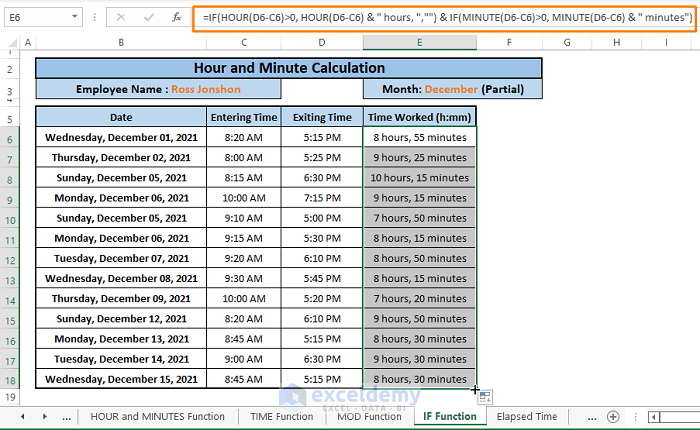Click the Cancel (X) formula bar icon
Viewport: 700px width, 430px height.
tap(121, 17)
